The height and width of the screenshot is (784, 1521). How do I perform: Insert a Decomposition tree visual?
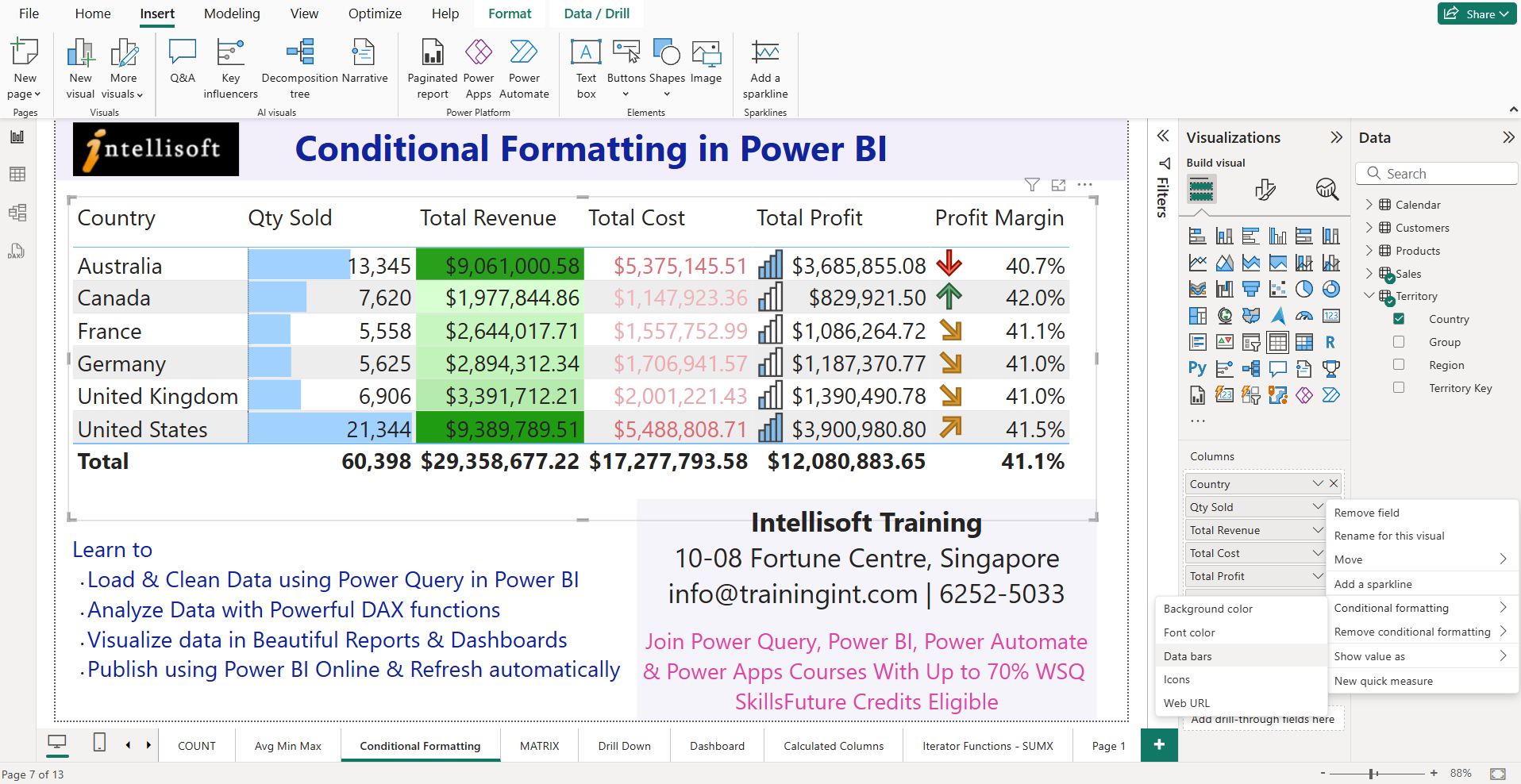(300, 69)
